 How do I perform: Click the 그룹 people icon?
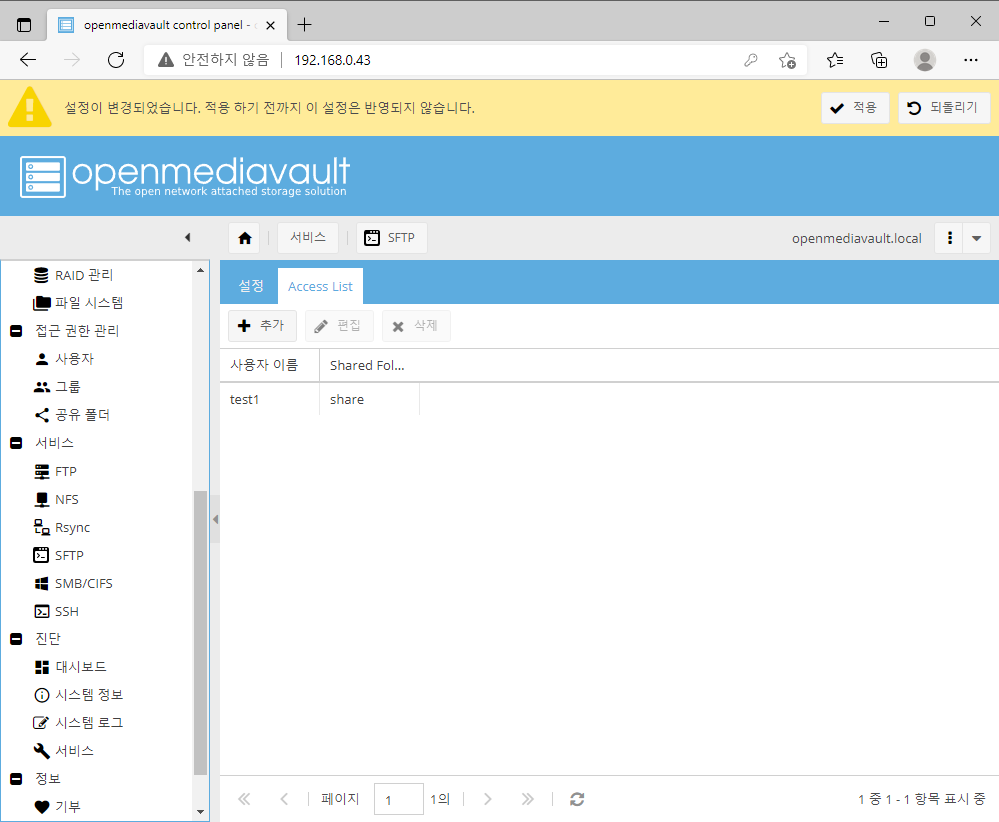click(x=41, y=387)
